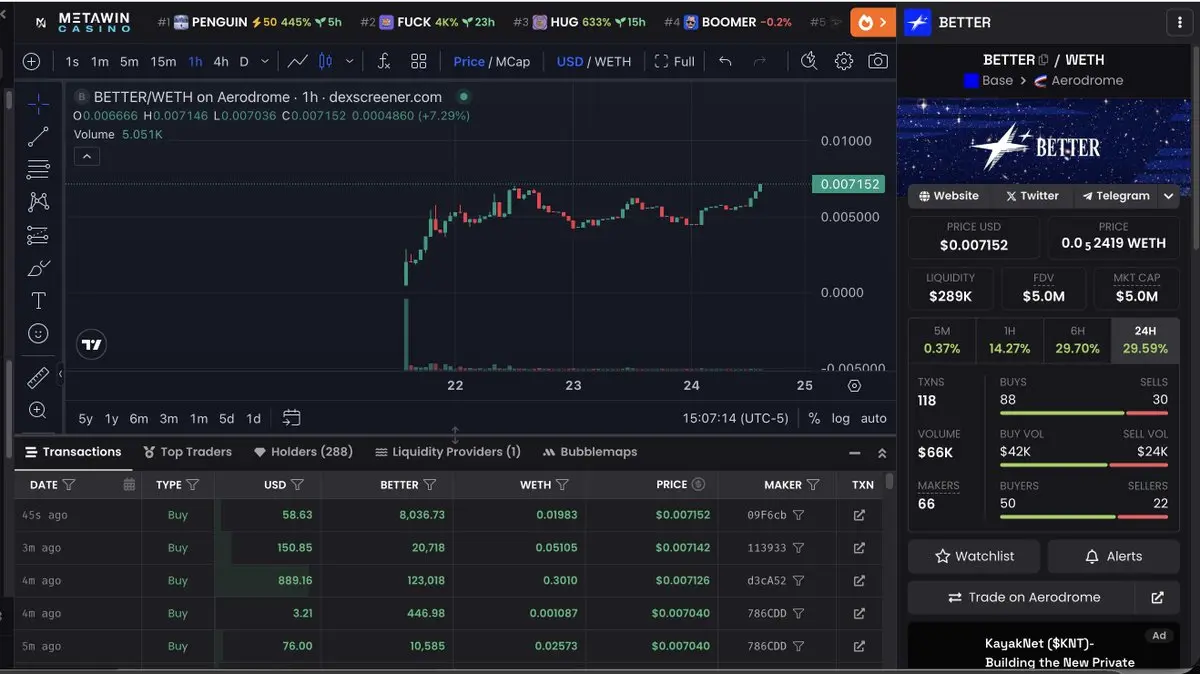This screenshot has height=674, width=1200.
Task: Open the token Website link
Action: click(x=949, y=196)
